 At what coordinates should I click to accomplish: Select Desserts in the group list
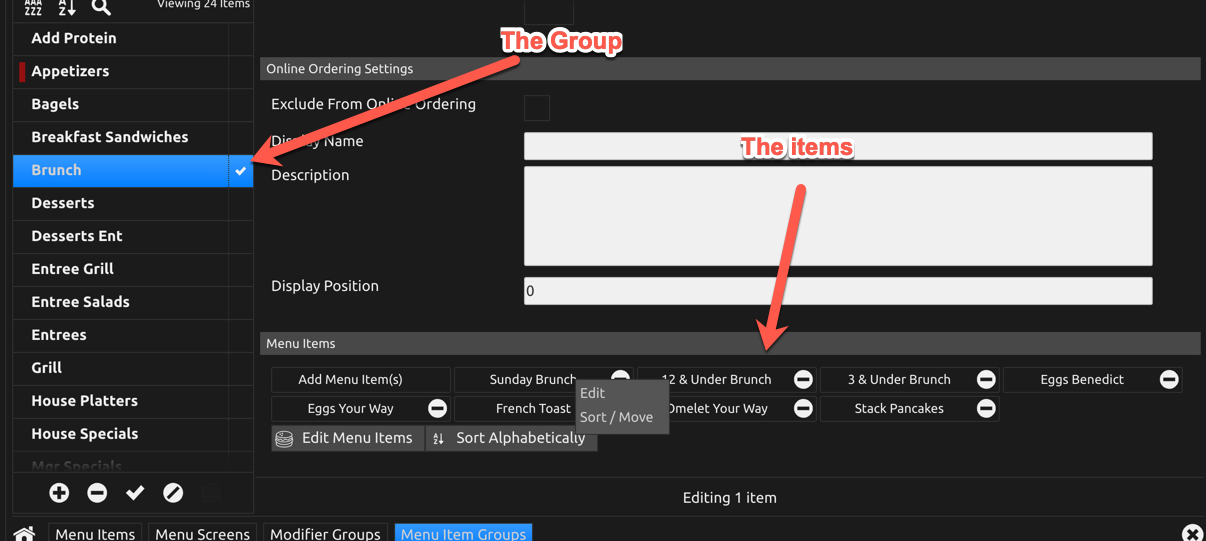point(120,203)
